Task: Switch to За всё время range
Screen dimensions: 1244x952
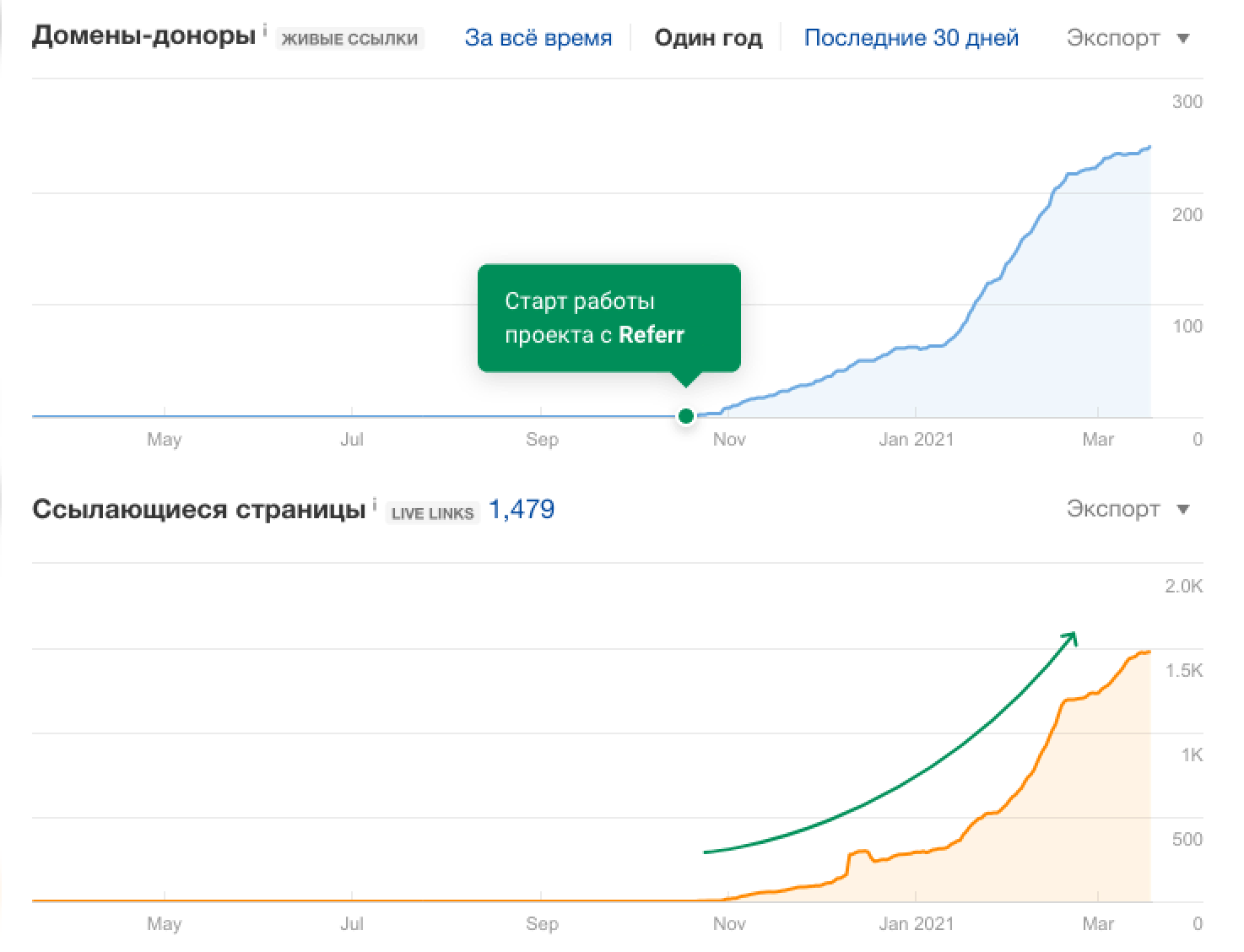Action: [x=538, y=38]
